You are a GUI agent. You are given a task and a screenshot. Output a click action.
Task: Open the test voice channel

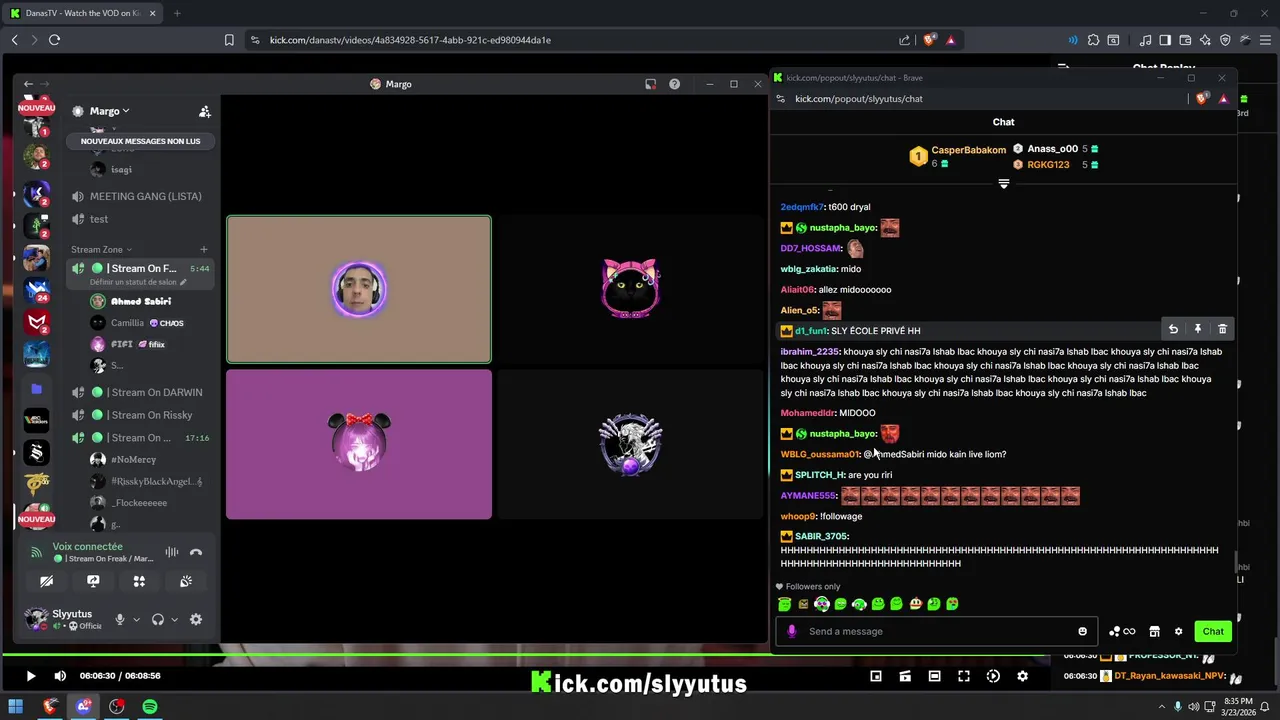(x=140, y=219)
